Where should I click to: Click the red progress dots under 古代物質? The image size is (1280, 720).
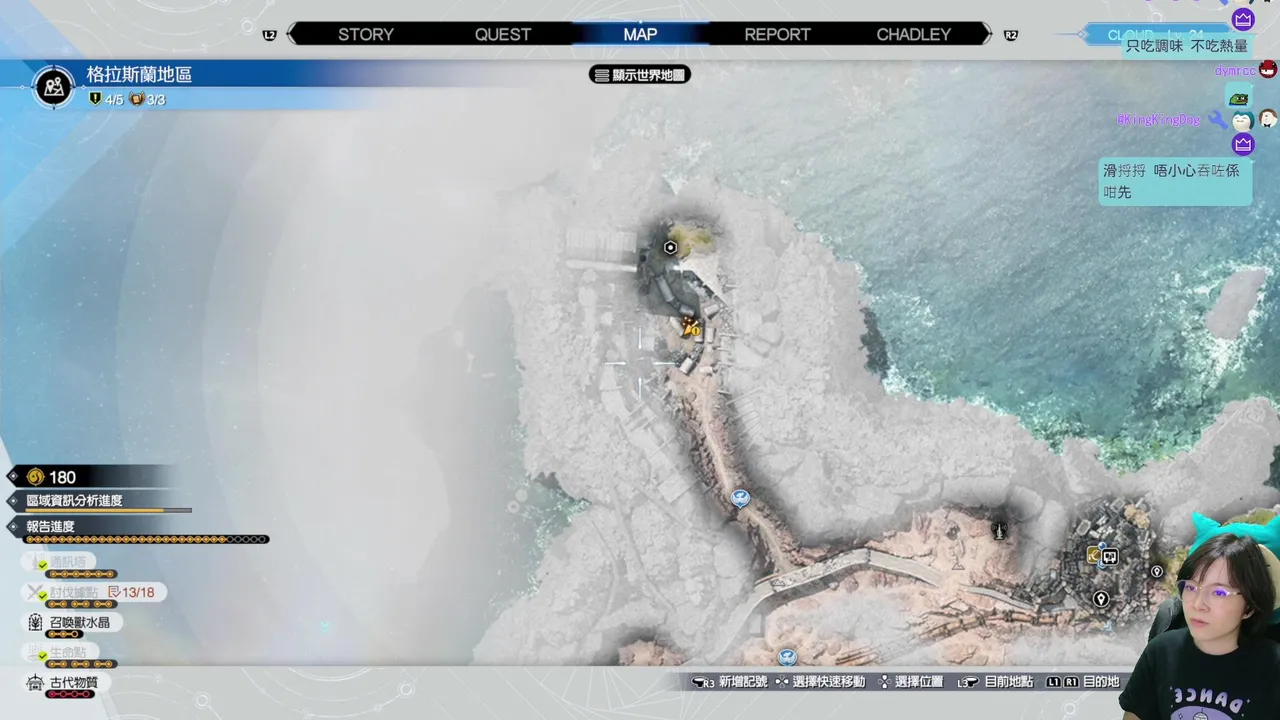click(71, 695)
